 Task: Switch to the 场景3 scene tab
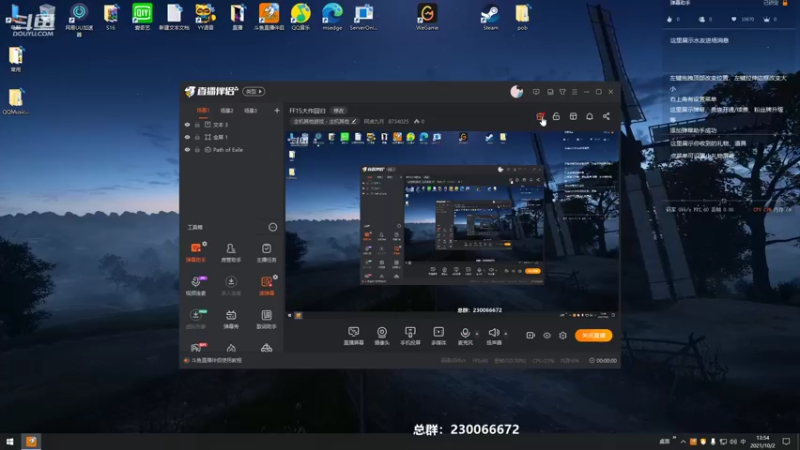coord(250,110)
